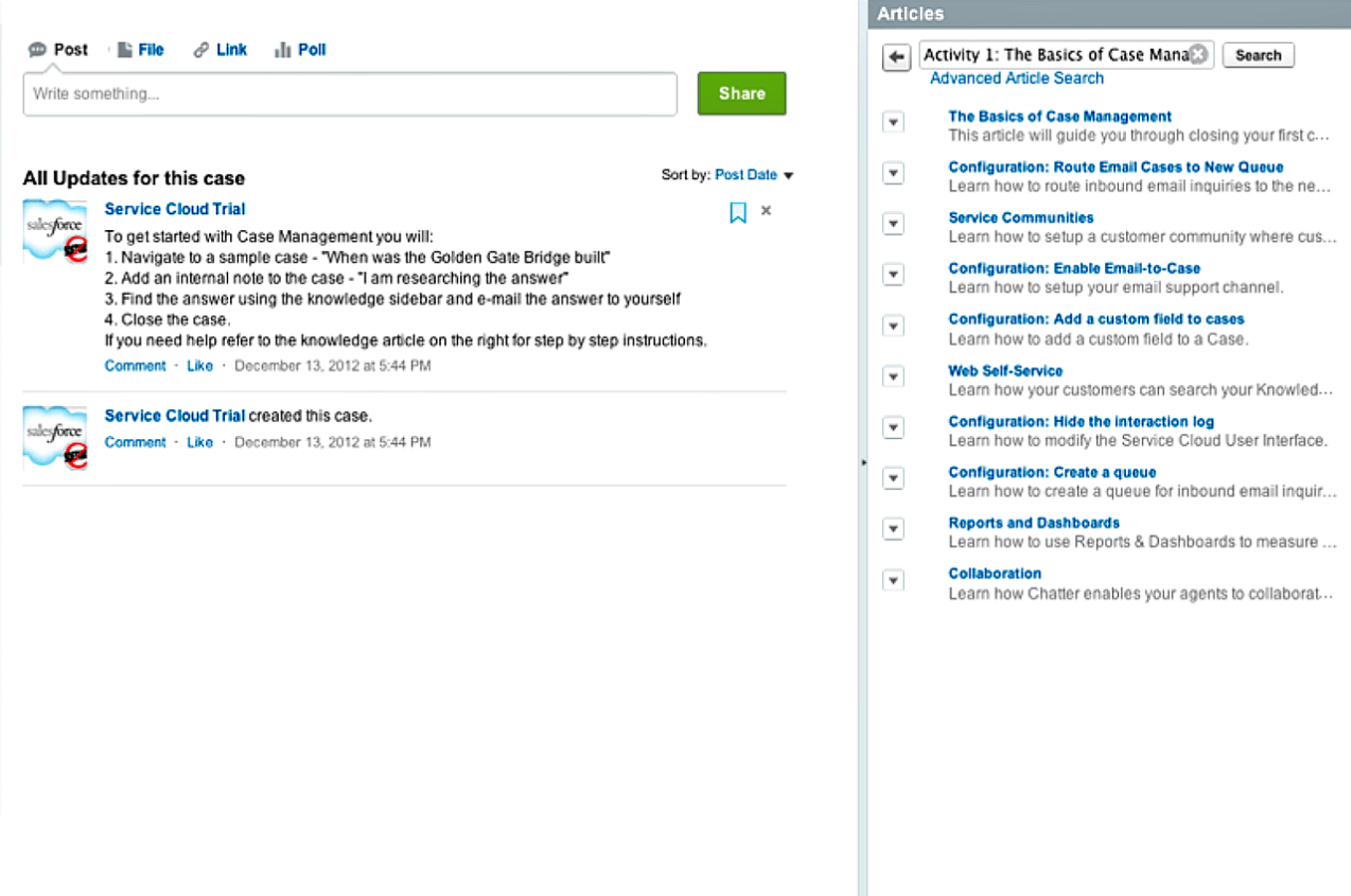Like the getting started post
Screen dimensions: 1351x896
pos(200,365)
